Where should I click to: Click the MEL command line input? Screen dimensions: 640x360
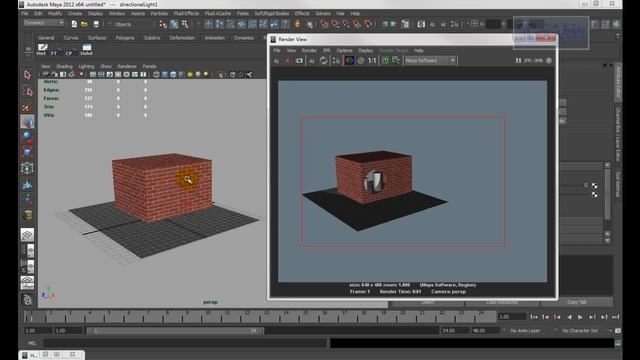click(x=184, y=343)
